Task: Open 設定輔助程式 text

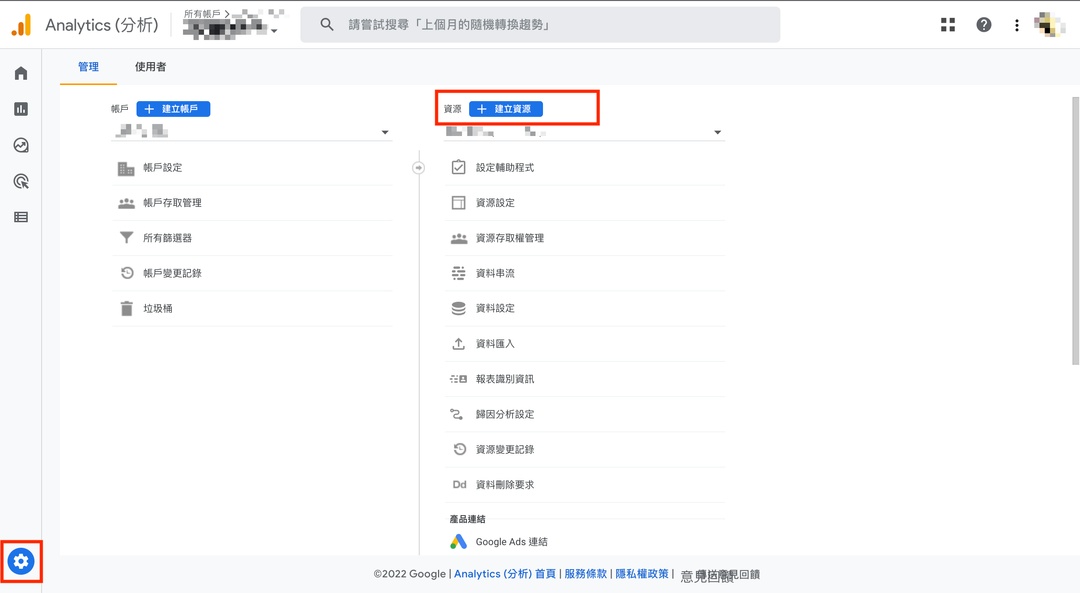Action: pos(505,167)
